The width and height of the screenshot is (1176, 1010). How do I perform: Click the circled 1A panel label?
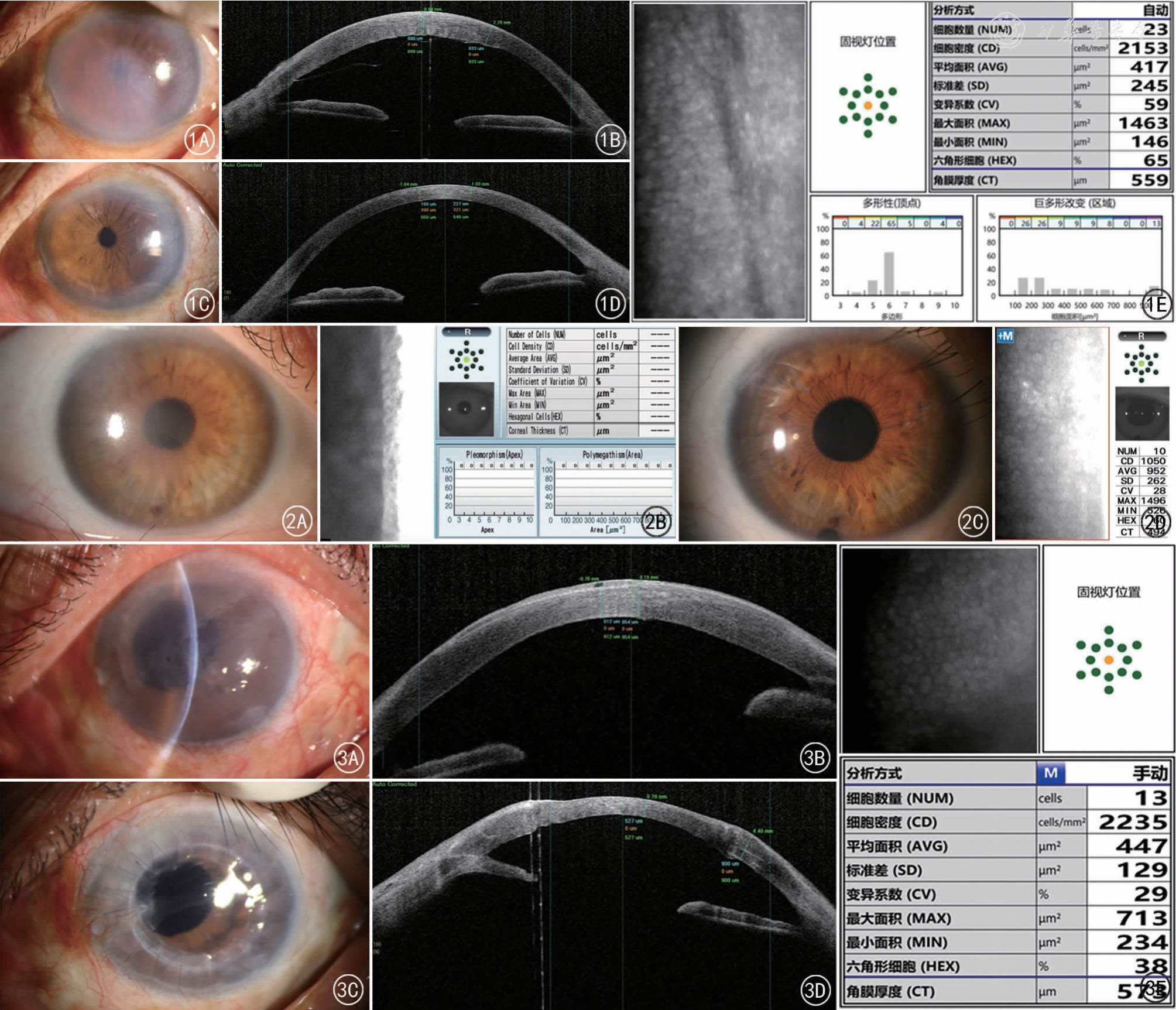[199, 140]
